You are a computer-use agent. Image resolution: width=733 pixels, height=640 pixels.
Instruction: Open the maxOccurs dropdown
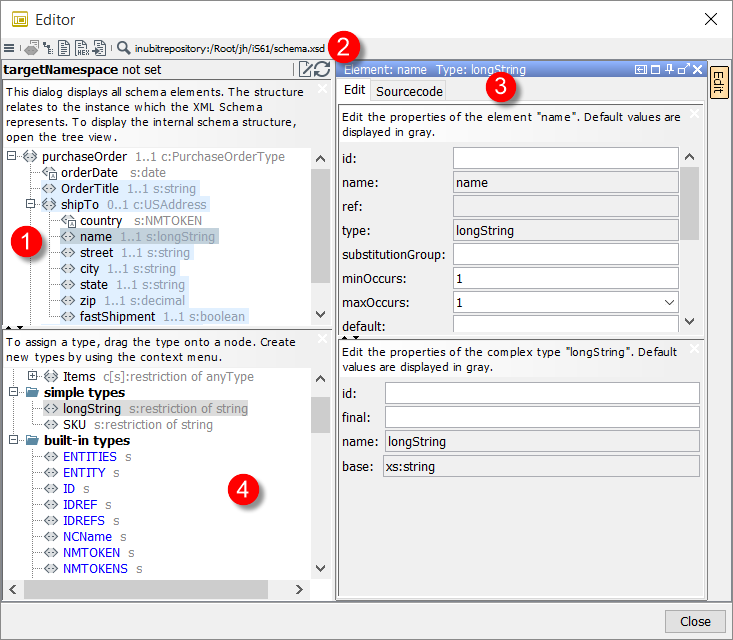669,302
